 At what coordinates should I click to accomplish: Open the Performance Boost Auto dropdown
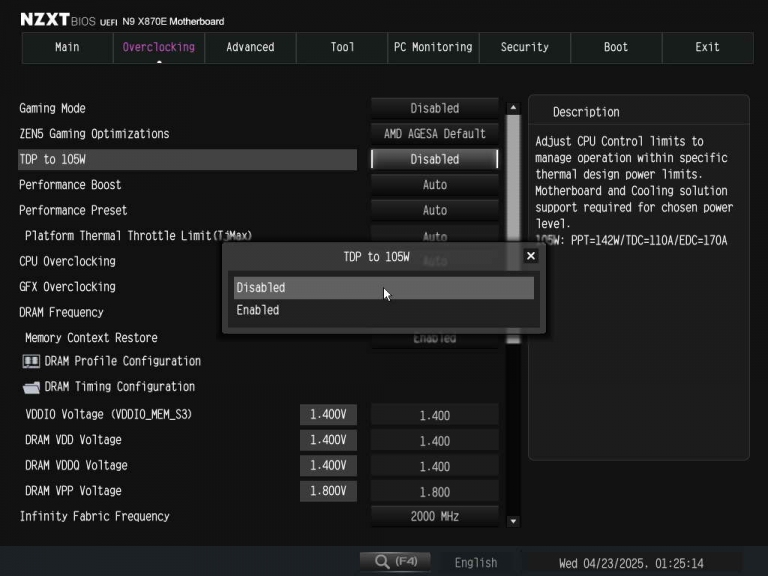coord(434,185)
